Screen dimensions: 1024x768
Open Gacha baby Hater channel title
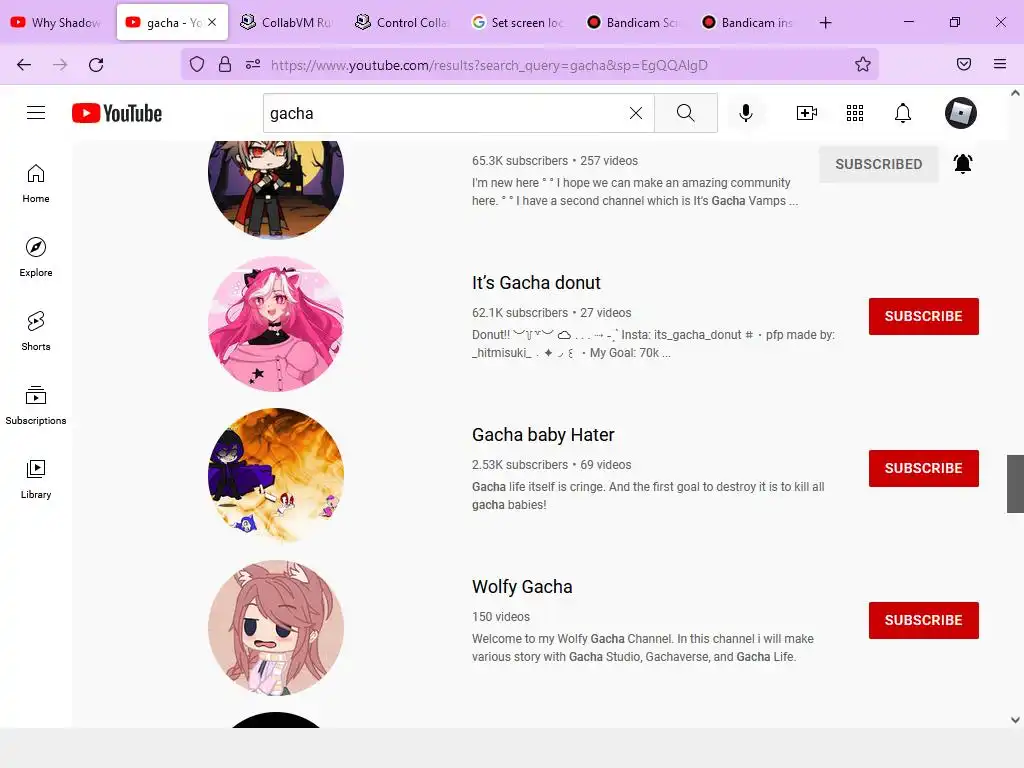pyautogui.click(x=543, y=435)
